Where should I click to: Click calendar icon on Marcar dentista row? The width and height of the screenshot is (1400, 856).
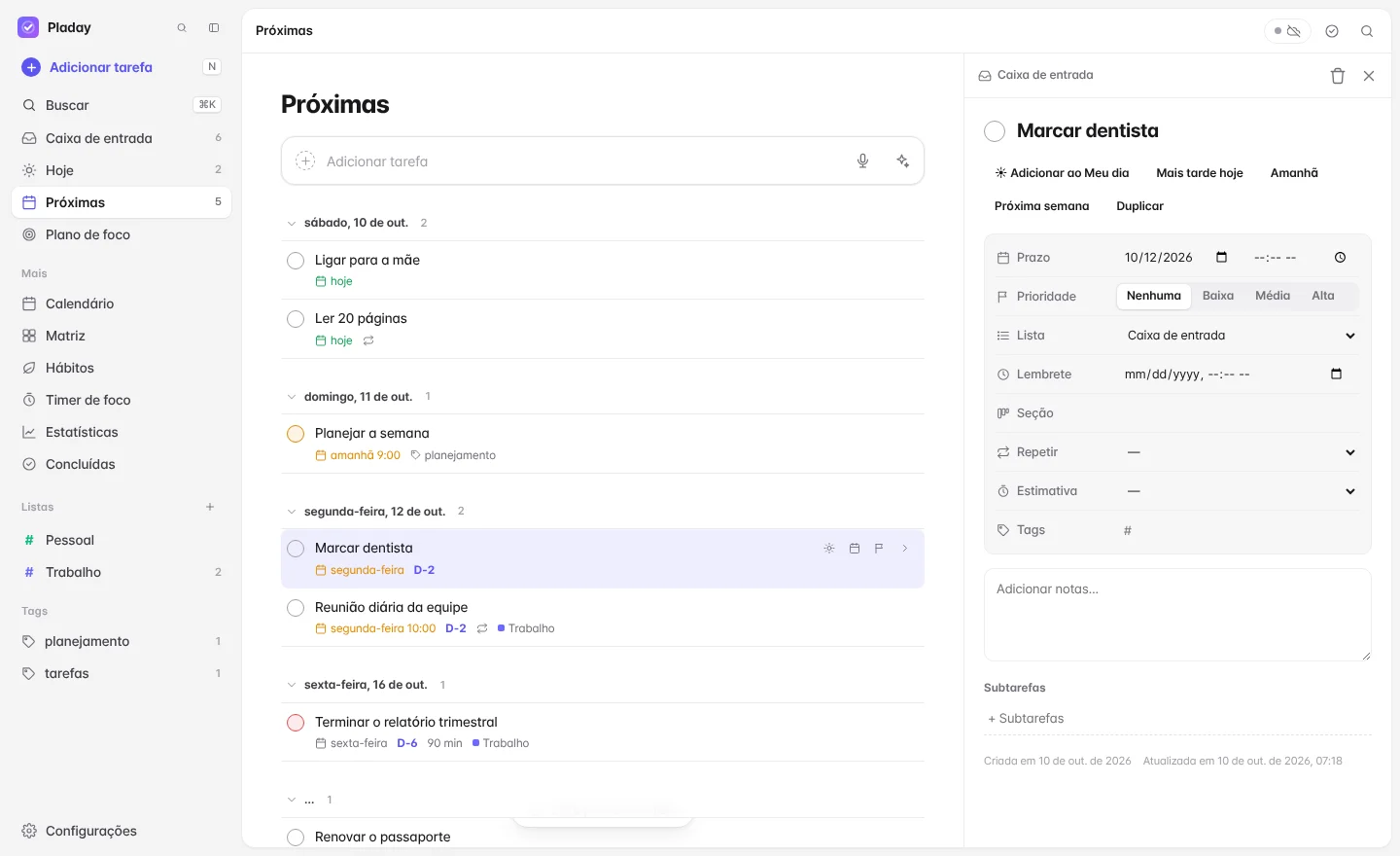point(855,549)
